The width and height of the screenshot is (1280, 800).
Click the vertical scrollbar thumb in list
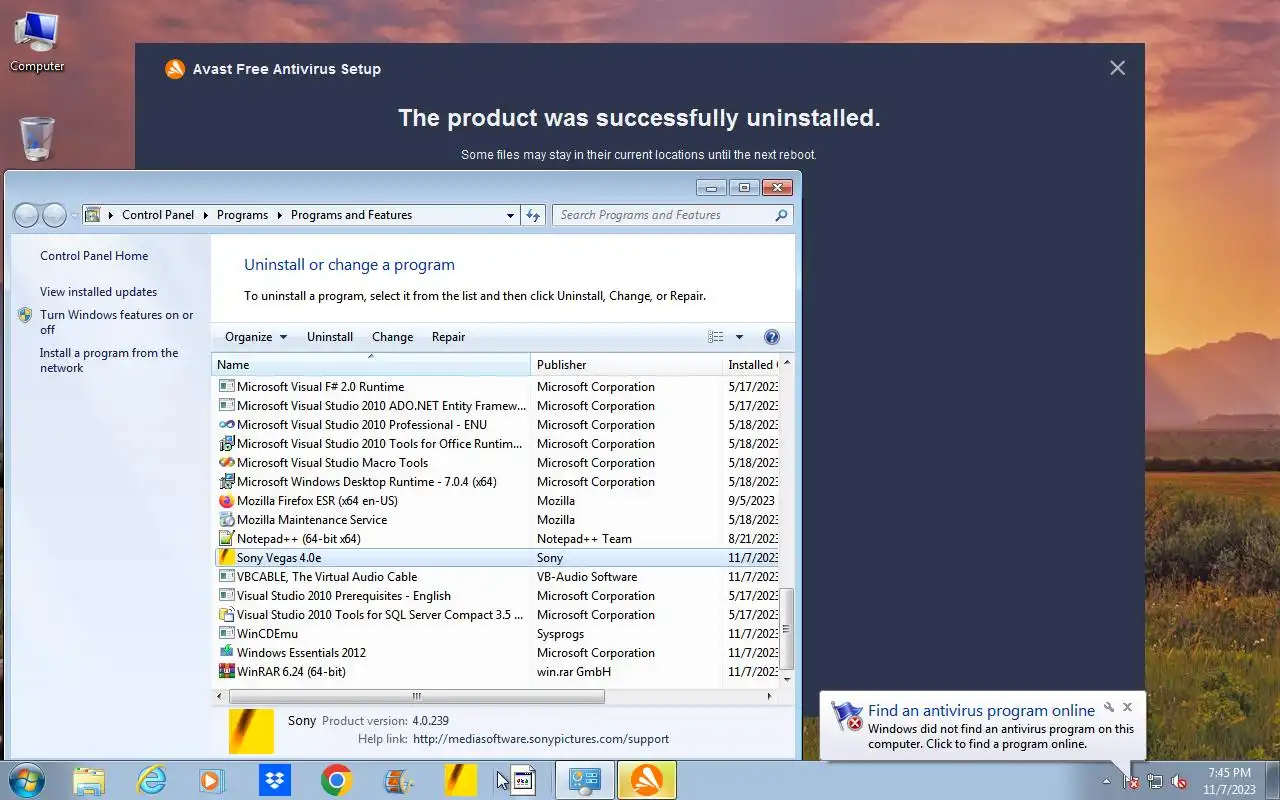787,629
